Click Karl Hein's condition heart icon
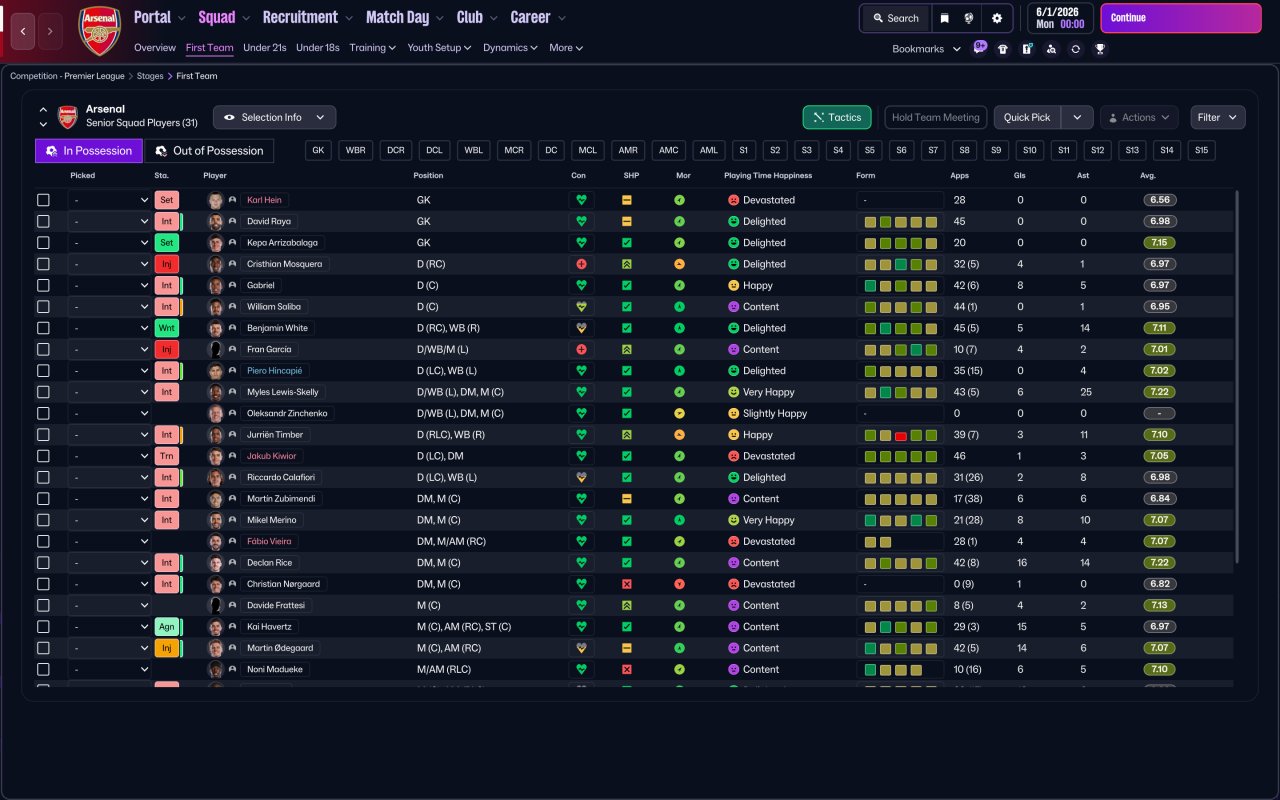The image size is (1280, 800). coord(581,200)
